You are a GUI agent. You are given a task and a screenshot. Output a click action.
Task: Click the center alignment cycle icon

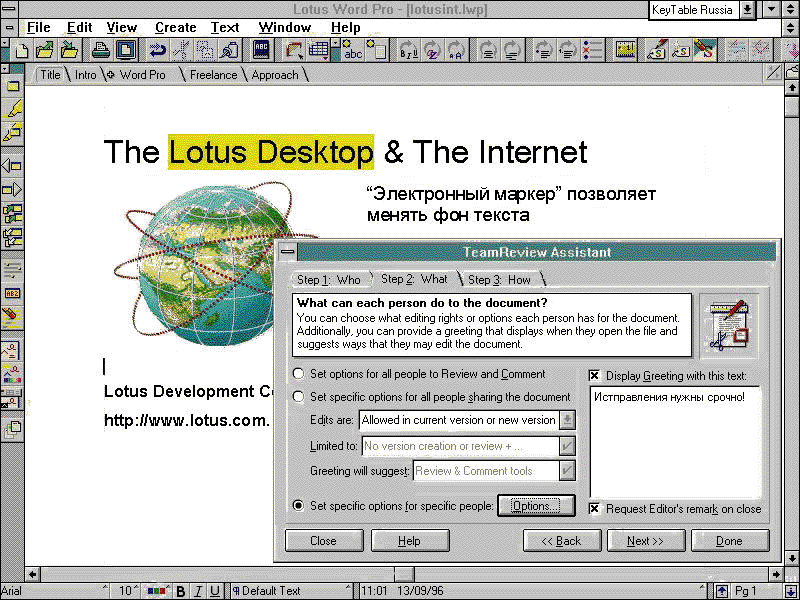tap(489, 51)
